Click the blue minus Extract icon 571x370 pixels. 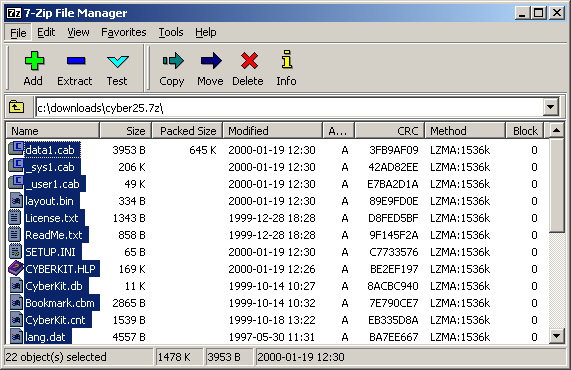pos(76,60)
